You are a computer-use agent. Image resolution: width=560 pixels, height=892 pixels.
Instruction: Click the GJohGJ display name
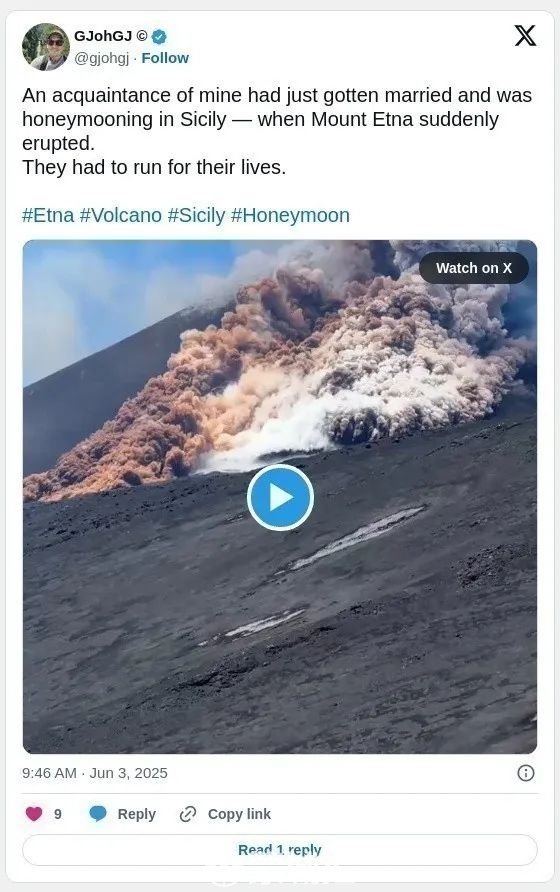[103, 36]
